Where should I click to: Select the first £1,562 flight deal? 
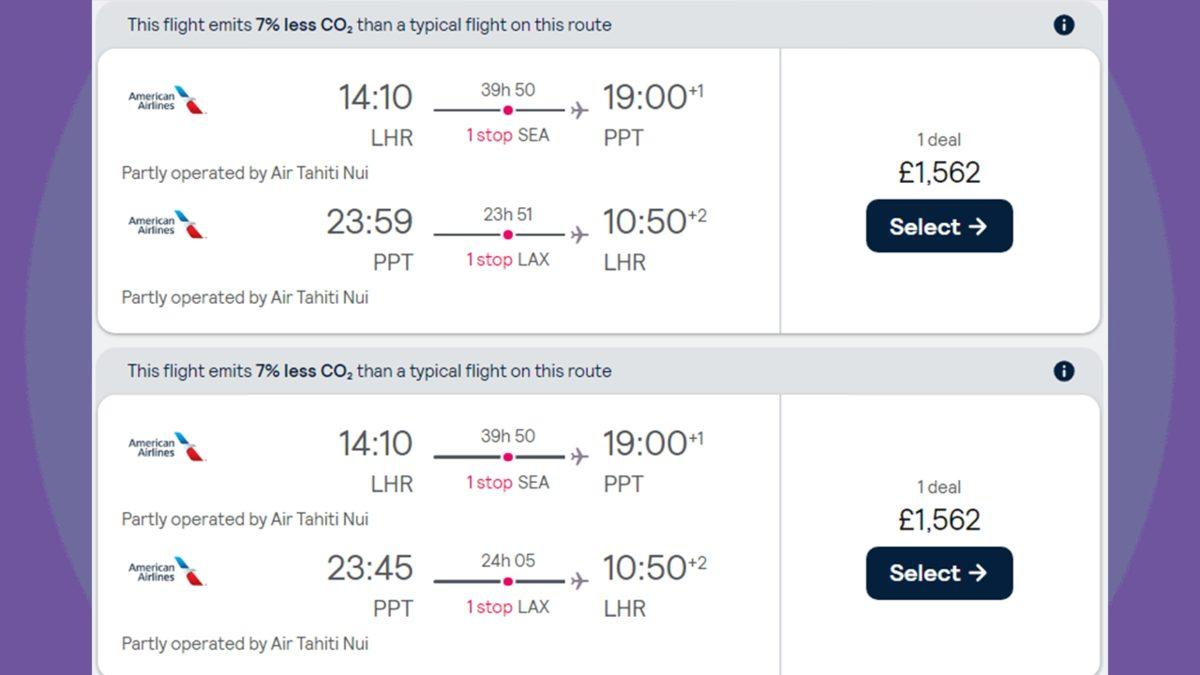[939, 226]
